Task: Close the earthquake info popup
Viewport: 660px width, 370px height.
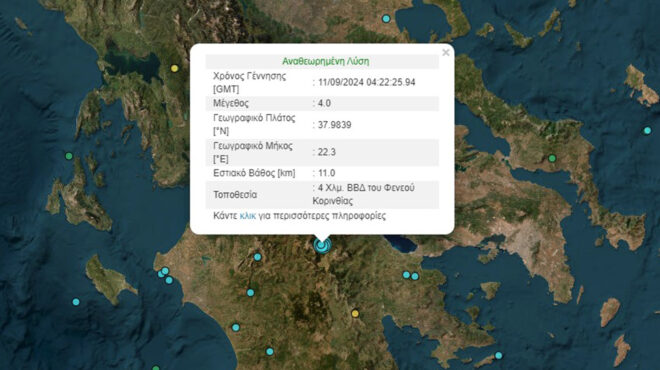Action: (x=446, y=53)
